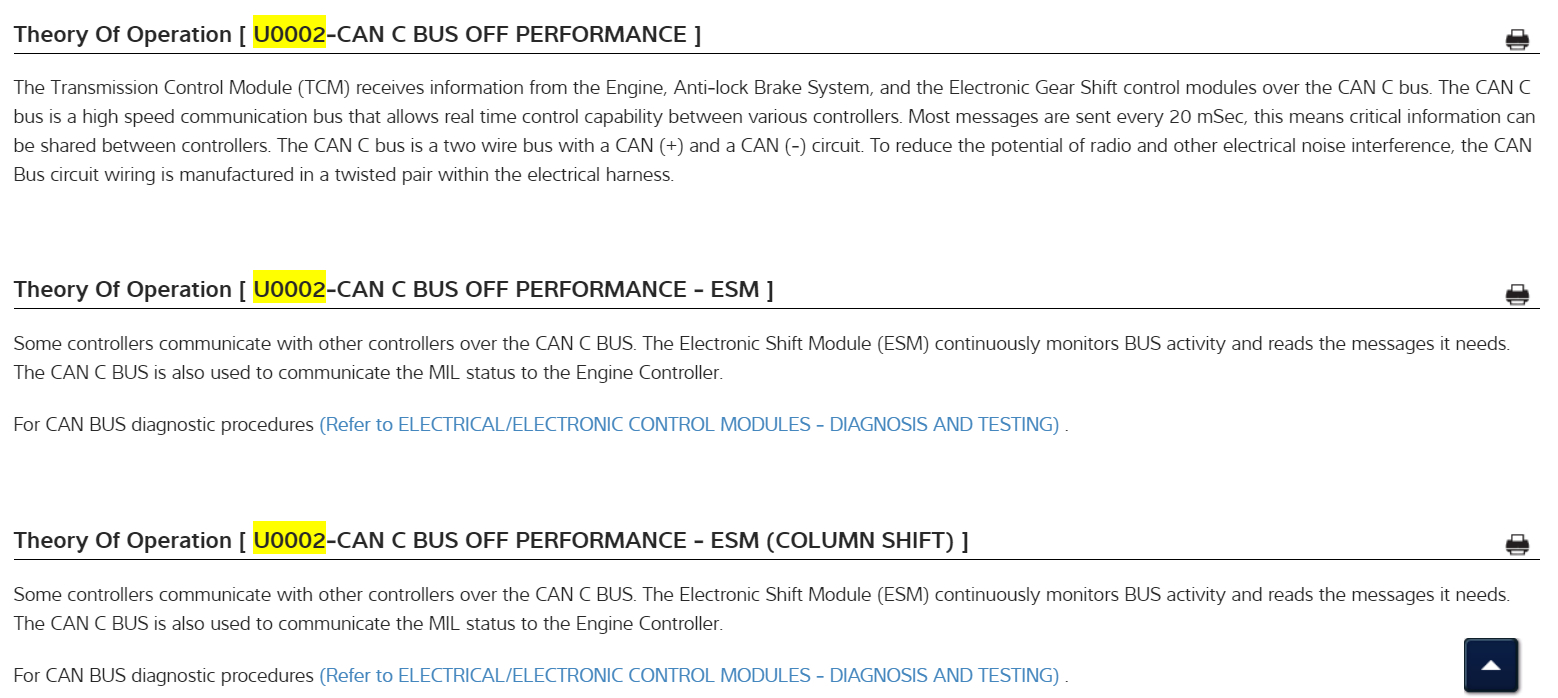
Task: Click the first Theory Of Operation heading
Action: pos(357,35)
